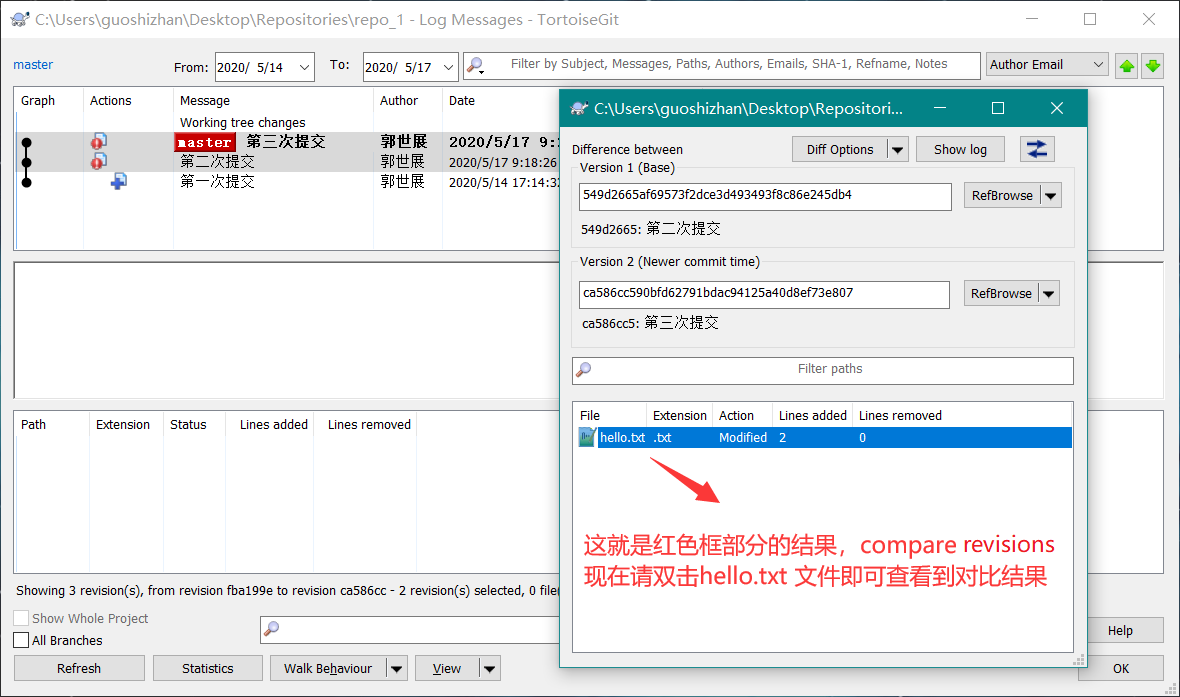Click the green down arrow button

click(1153, 66)
